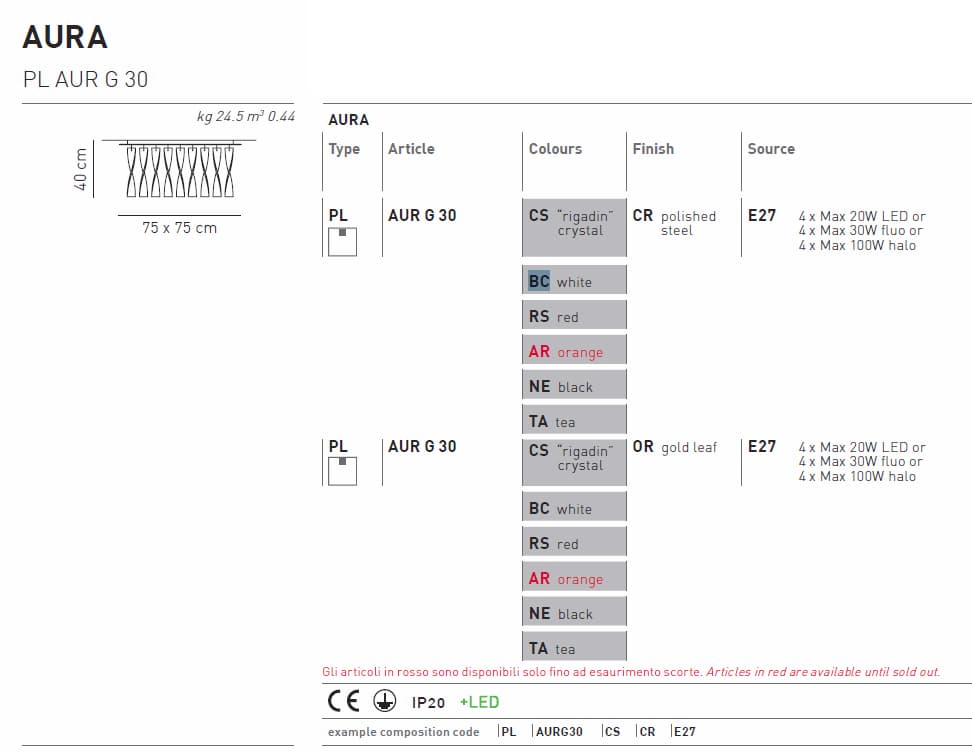Click the CE certification mark
The height and width of the screenshot is (752, 972).
345,702
